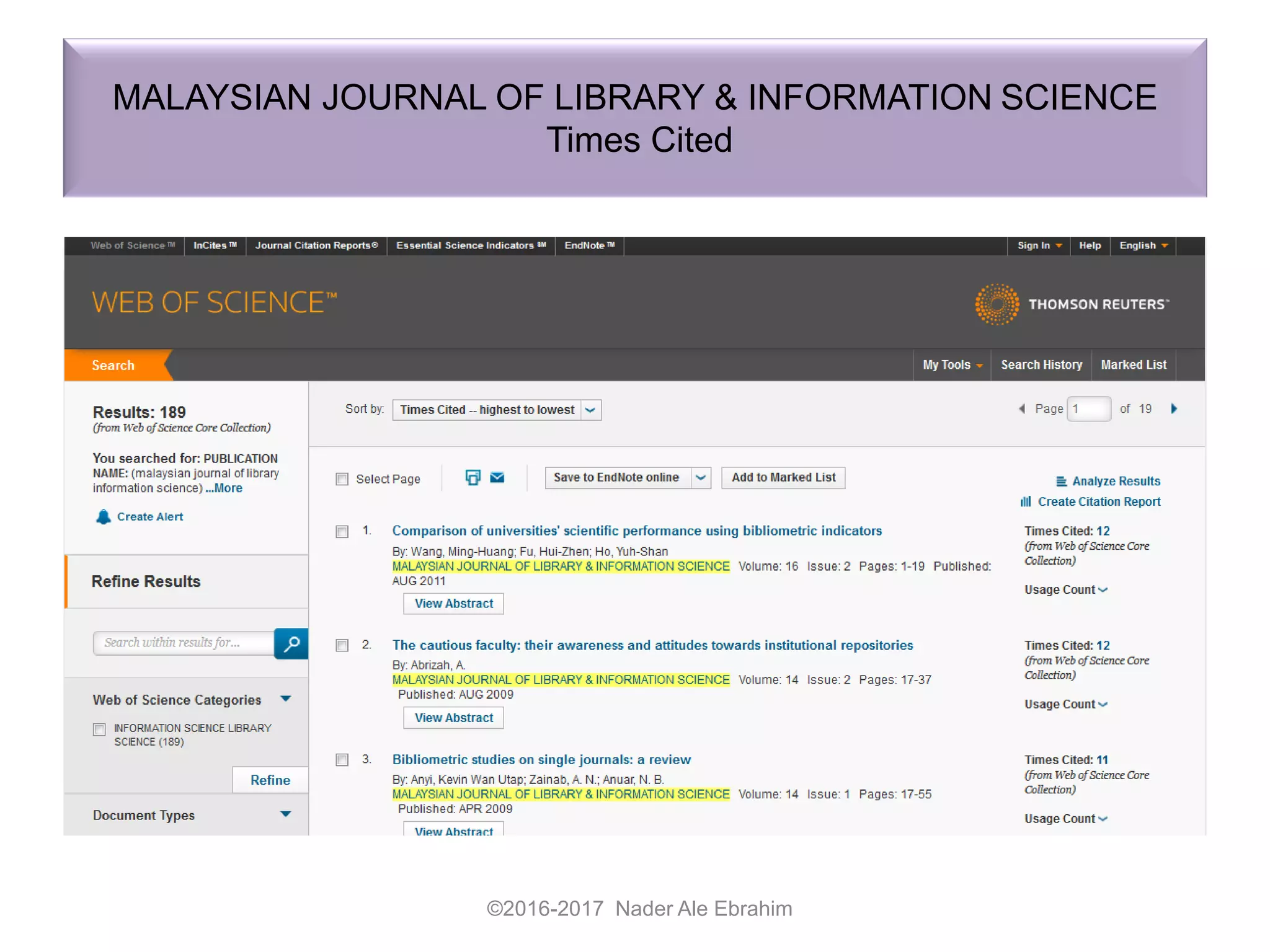Go to the next results page arrow
This screenshot has height=952, width=1270.
[1173, 408]
